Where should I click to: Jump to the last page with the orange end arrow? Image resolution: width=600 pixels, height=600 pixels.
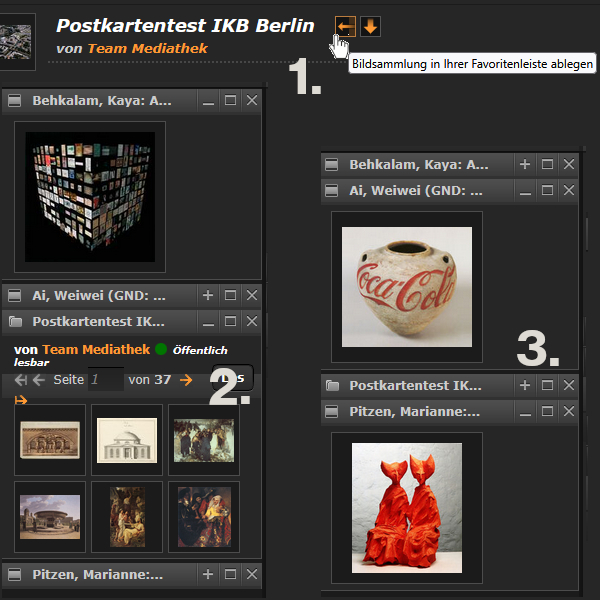pos(21,400)
